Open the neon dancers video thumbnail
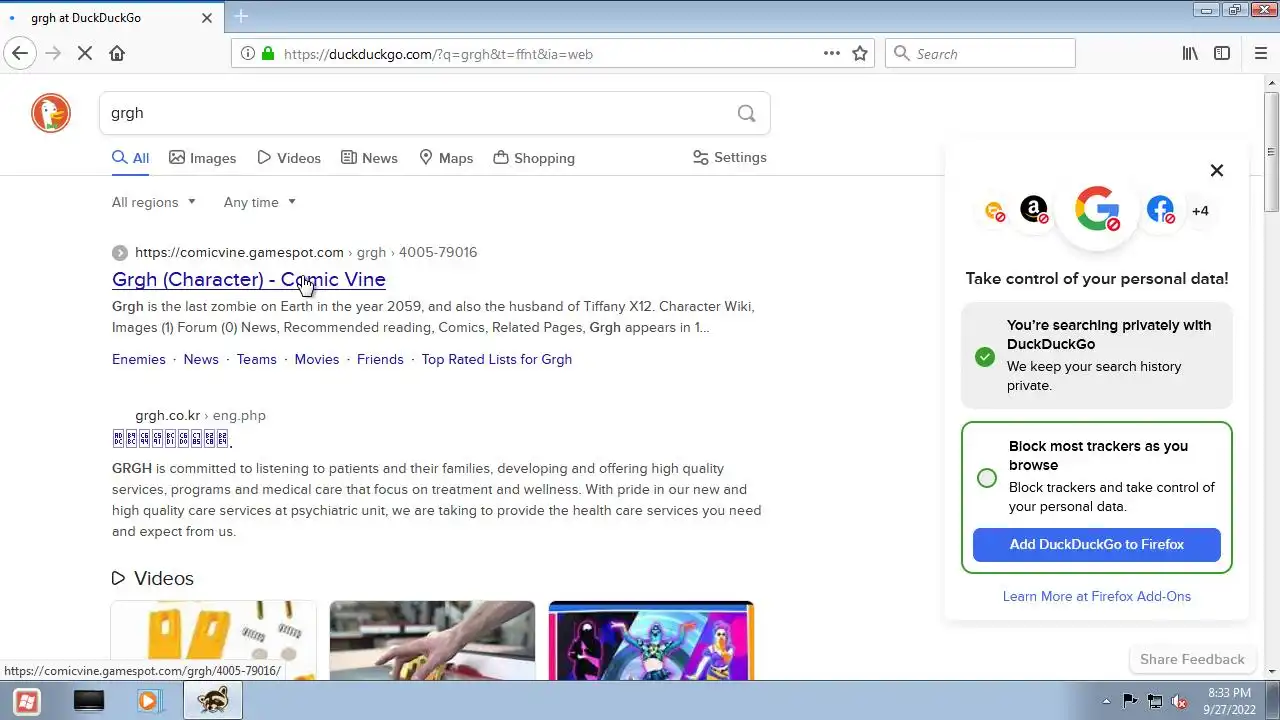Screen dimensions: 1280x720 point(651,640)
